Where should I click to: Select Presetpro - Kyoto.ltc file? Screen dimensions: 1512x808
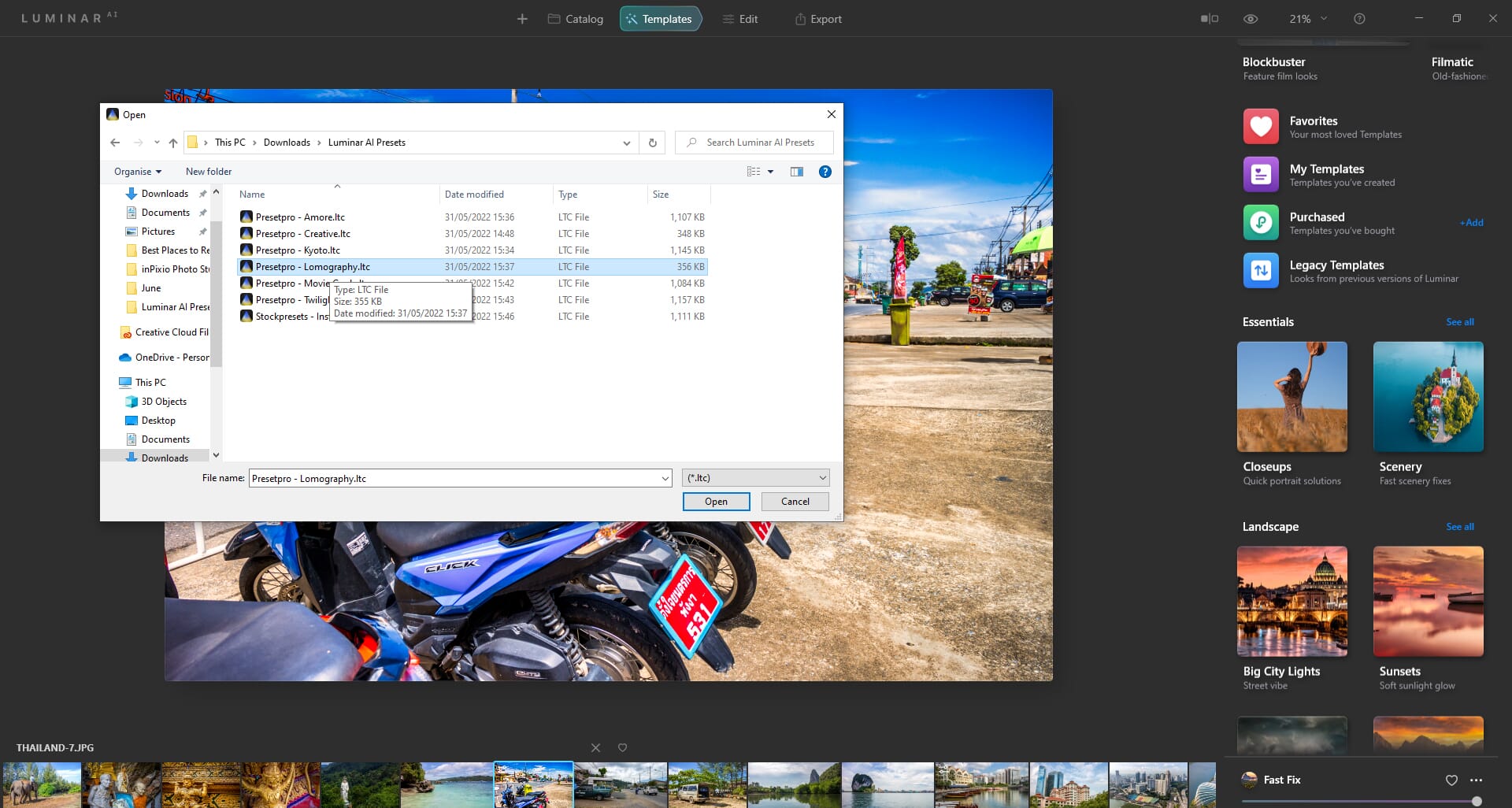click(472, 250)
